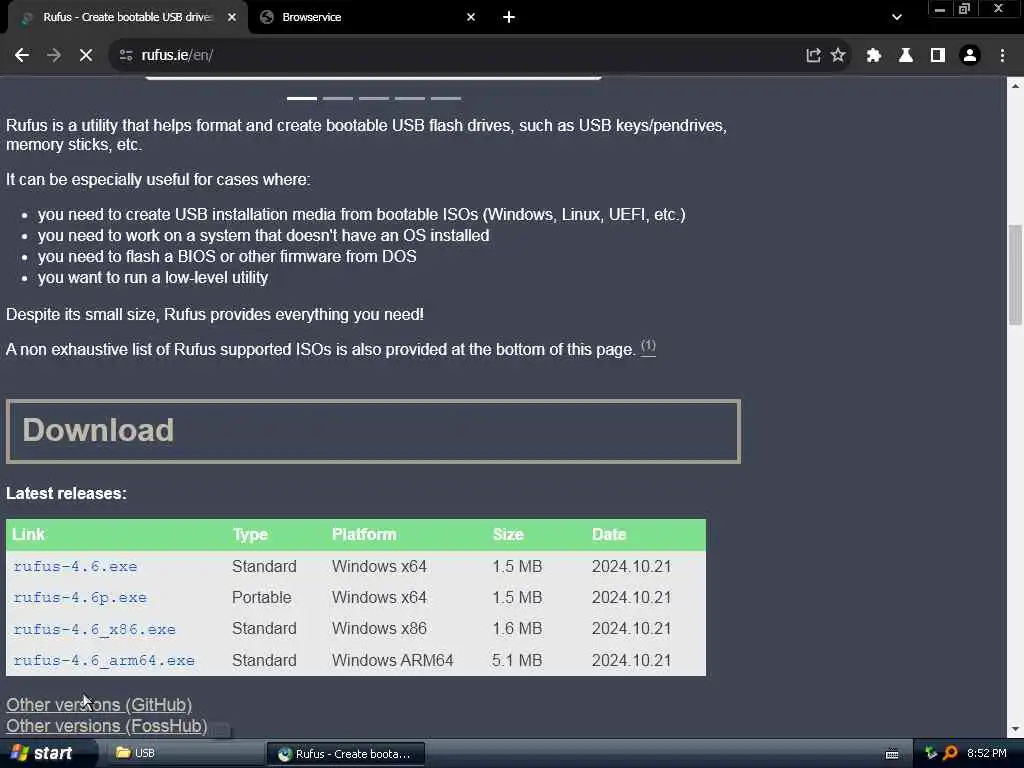Select the Rufus taskbar window button
This screenshot has height=768, width=1024.
[x=346, y=754]
